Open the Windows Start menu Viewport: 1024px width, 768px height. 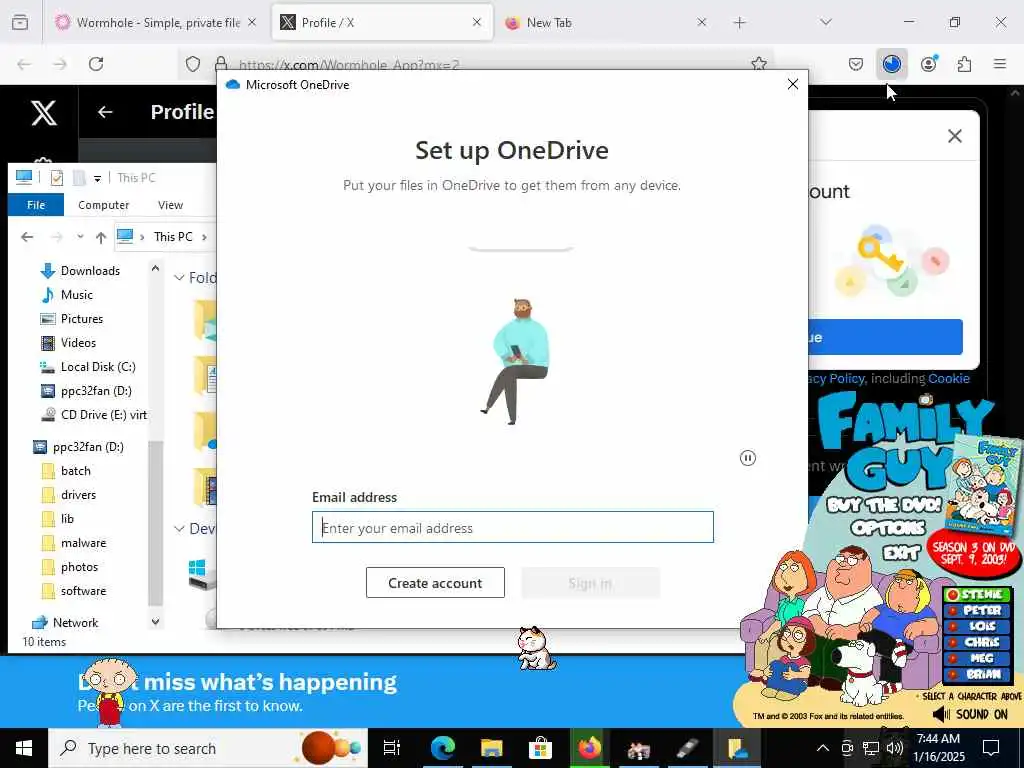(24, 748)
